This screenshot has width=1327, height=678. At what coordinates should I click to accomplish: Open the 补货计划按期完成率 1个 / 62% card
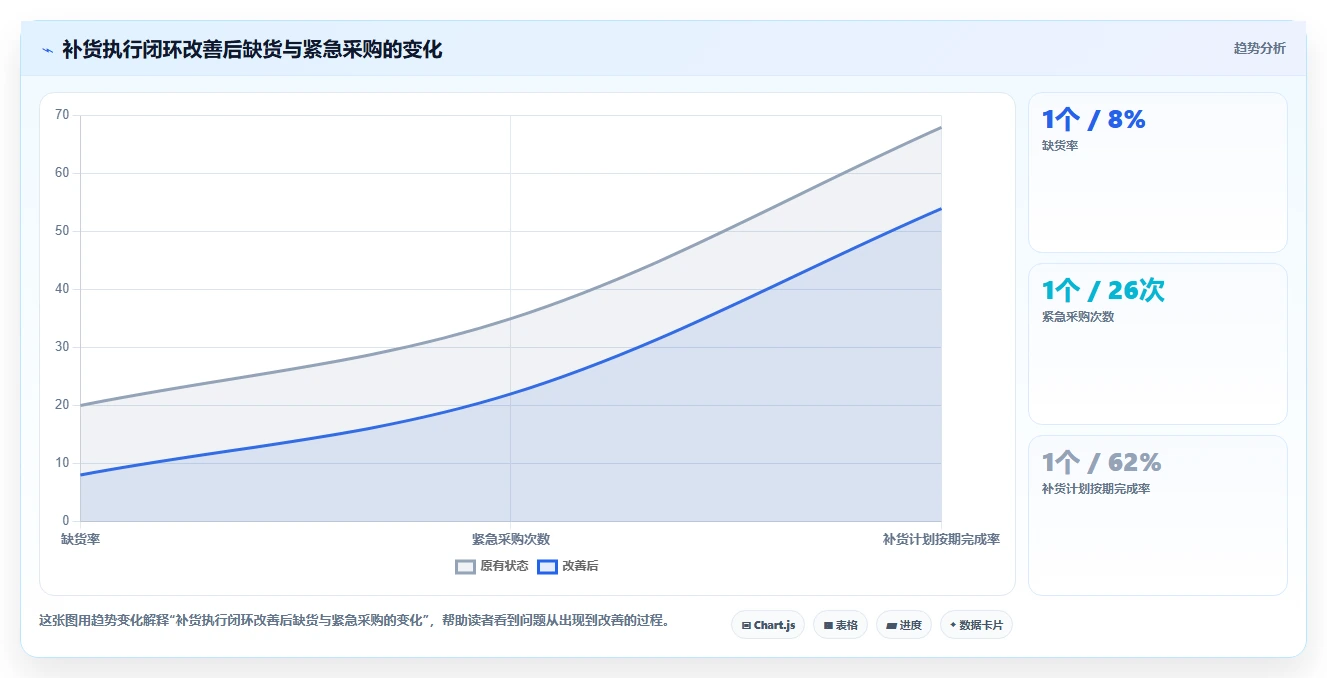pyautogui.click(x=1158, y=515)
